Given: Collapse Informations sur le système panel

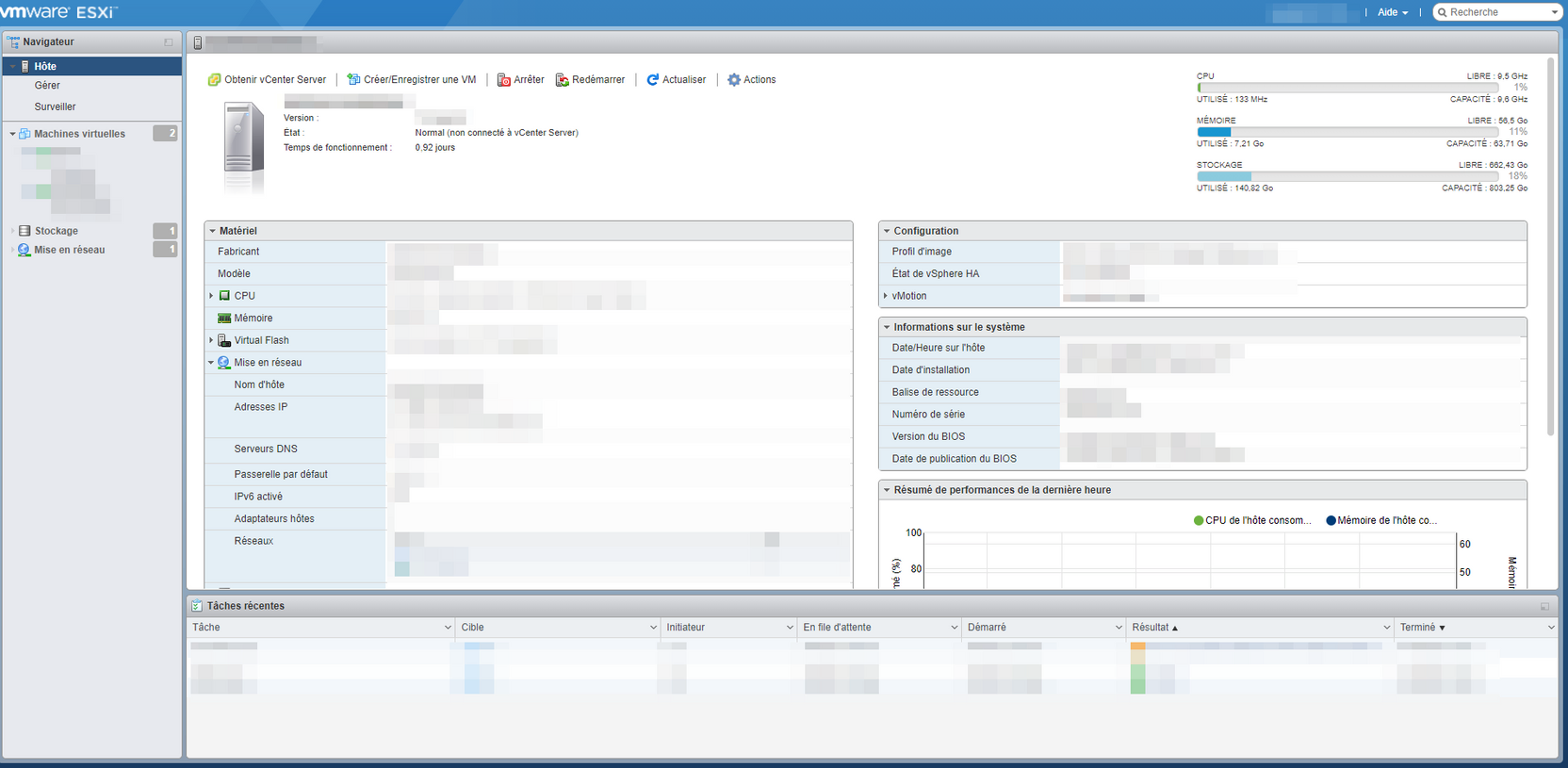Looking at the screenshot, I should [887, 327].
